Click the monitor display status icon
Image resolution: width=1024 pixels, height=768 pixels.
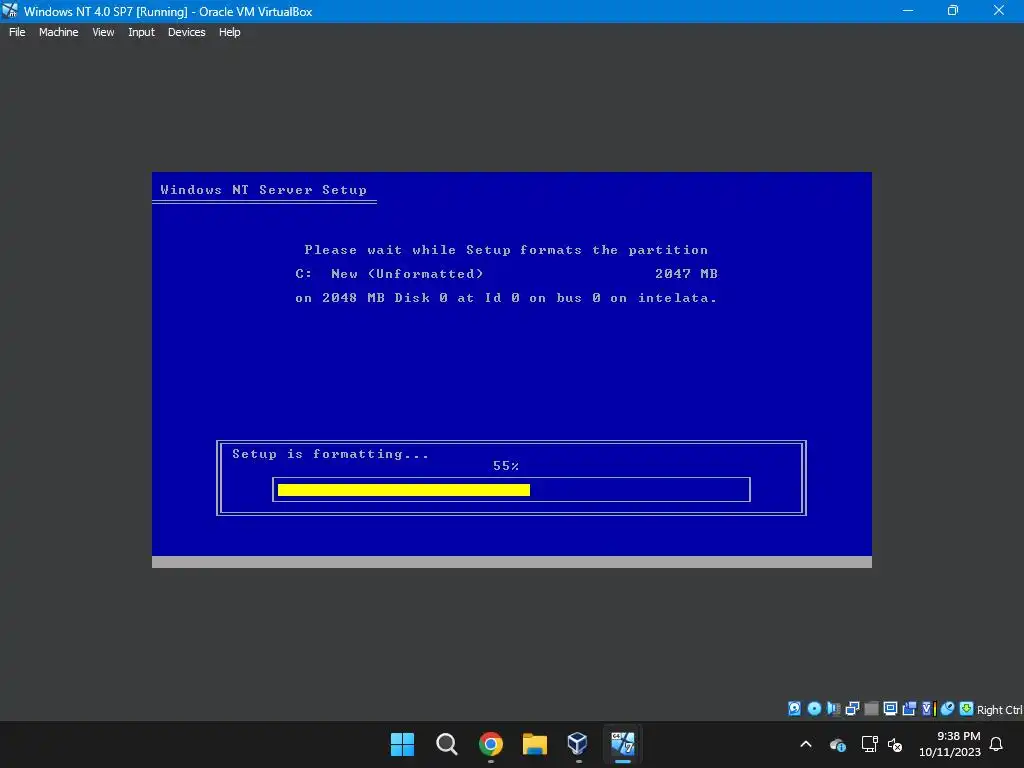point(890,709)
